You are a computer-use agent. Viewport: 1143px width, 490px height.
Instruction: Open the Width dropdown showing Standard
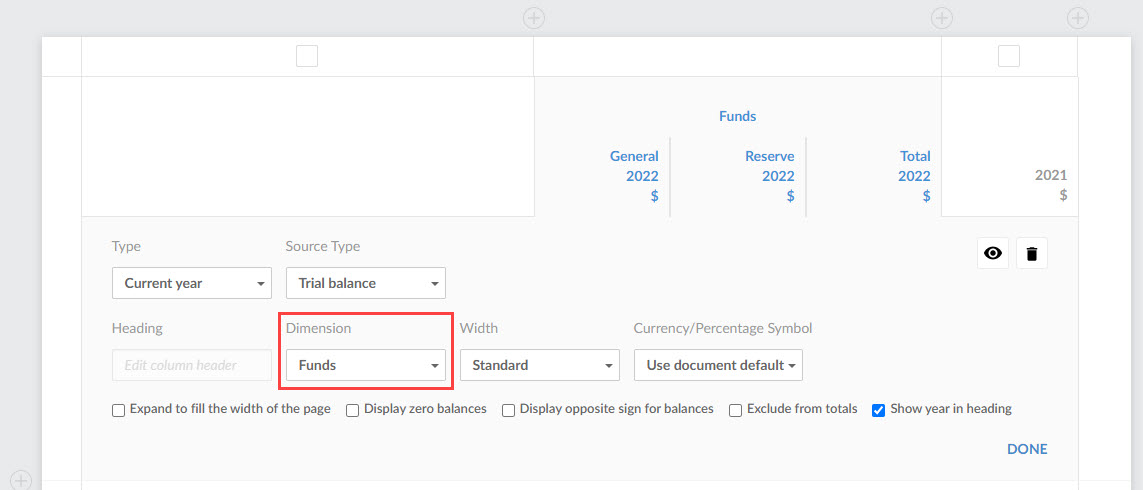pos(540,365)
